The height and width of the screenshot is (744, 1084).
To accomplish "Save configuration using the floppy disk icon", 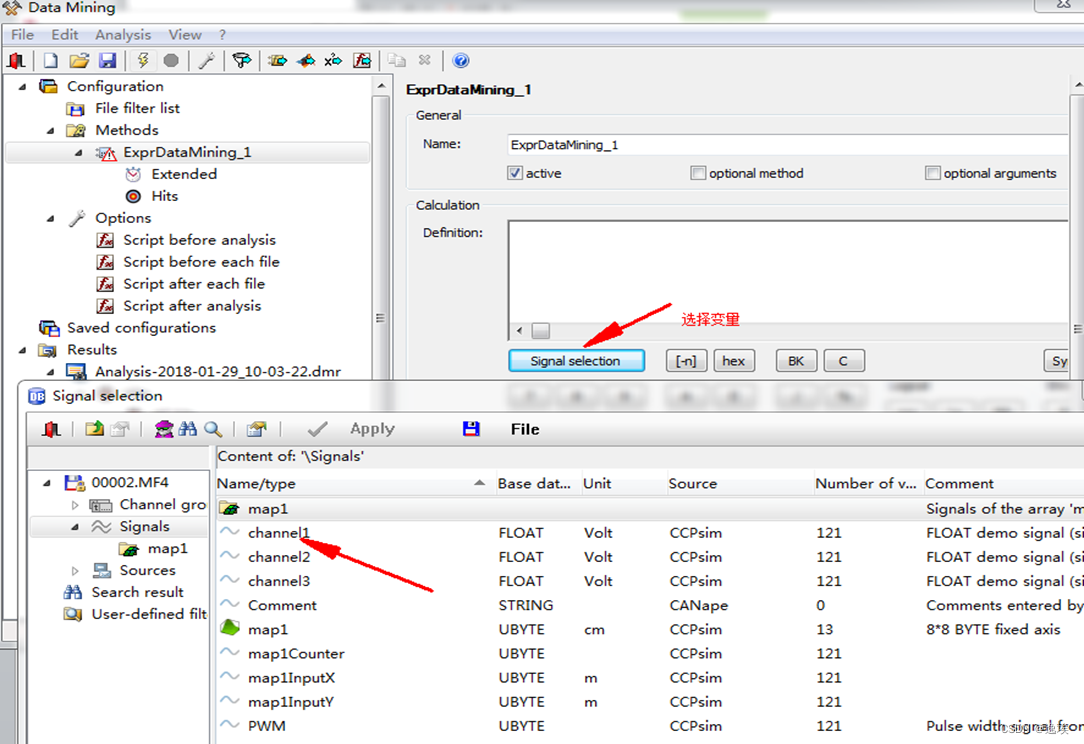I will [x=107, y=61].
